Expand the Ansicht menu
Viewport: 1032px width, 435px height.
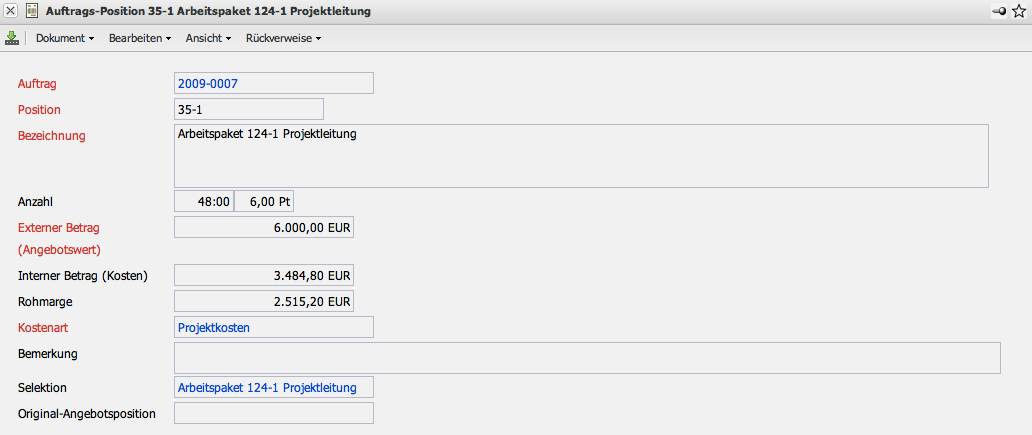[x=209, y=38]
